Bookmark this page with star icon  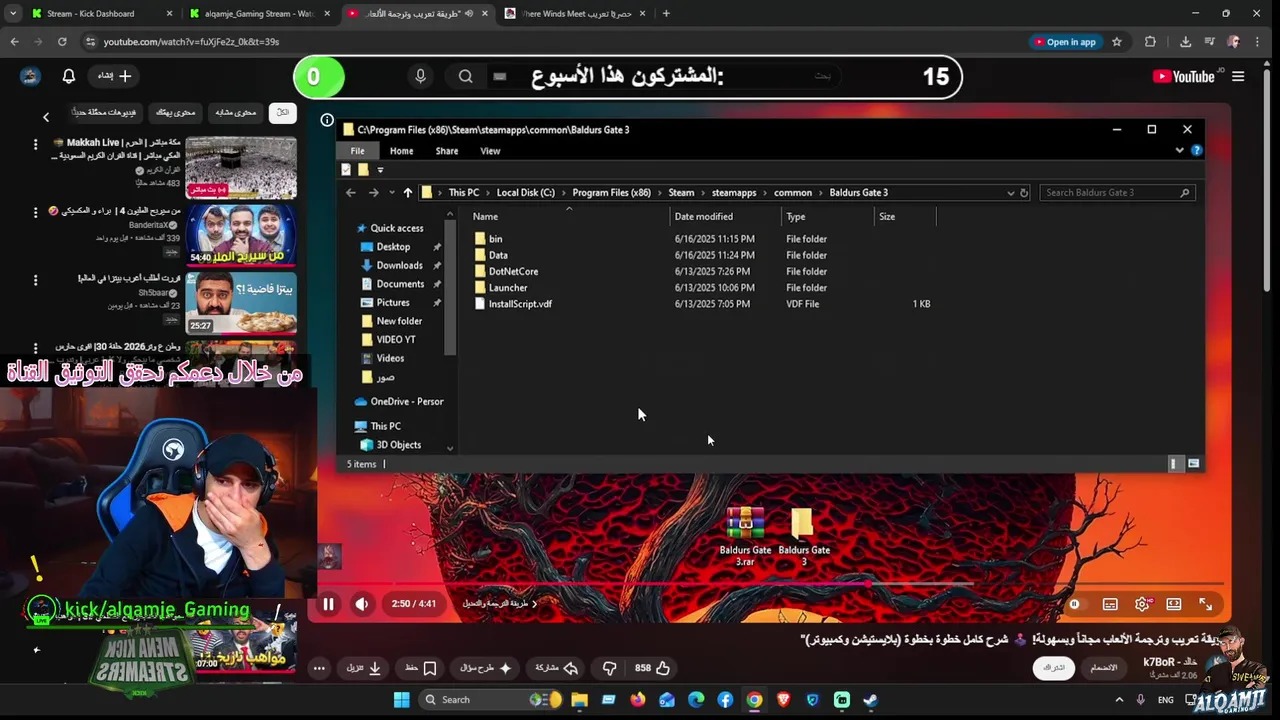(1117, 42)
